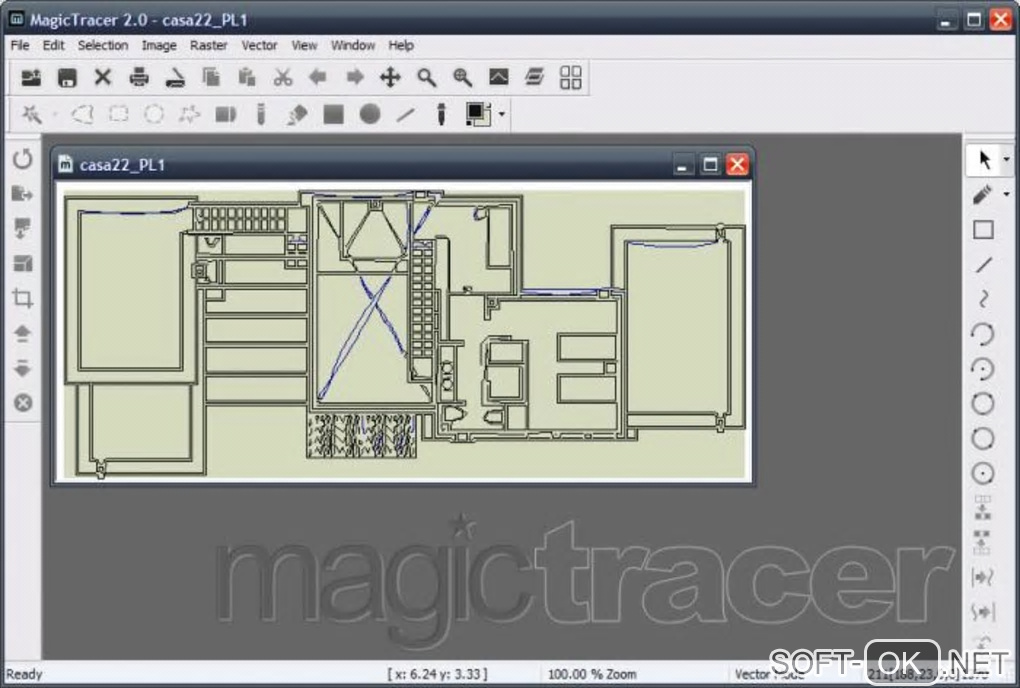Open the Raster menu
1020x688 pixels.
[208, 45]
